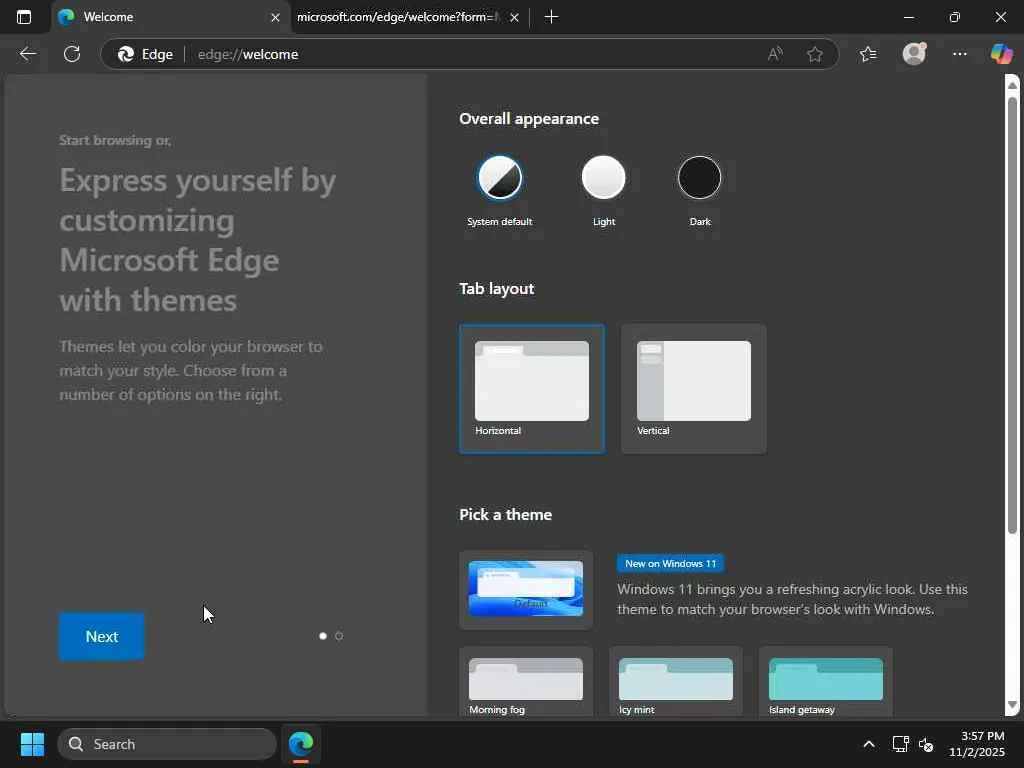This screenshot has width=1024, height=768.
Task: Select the first page indicator dot
Action: (x=323, y=635)
